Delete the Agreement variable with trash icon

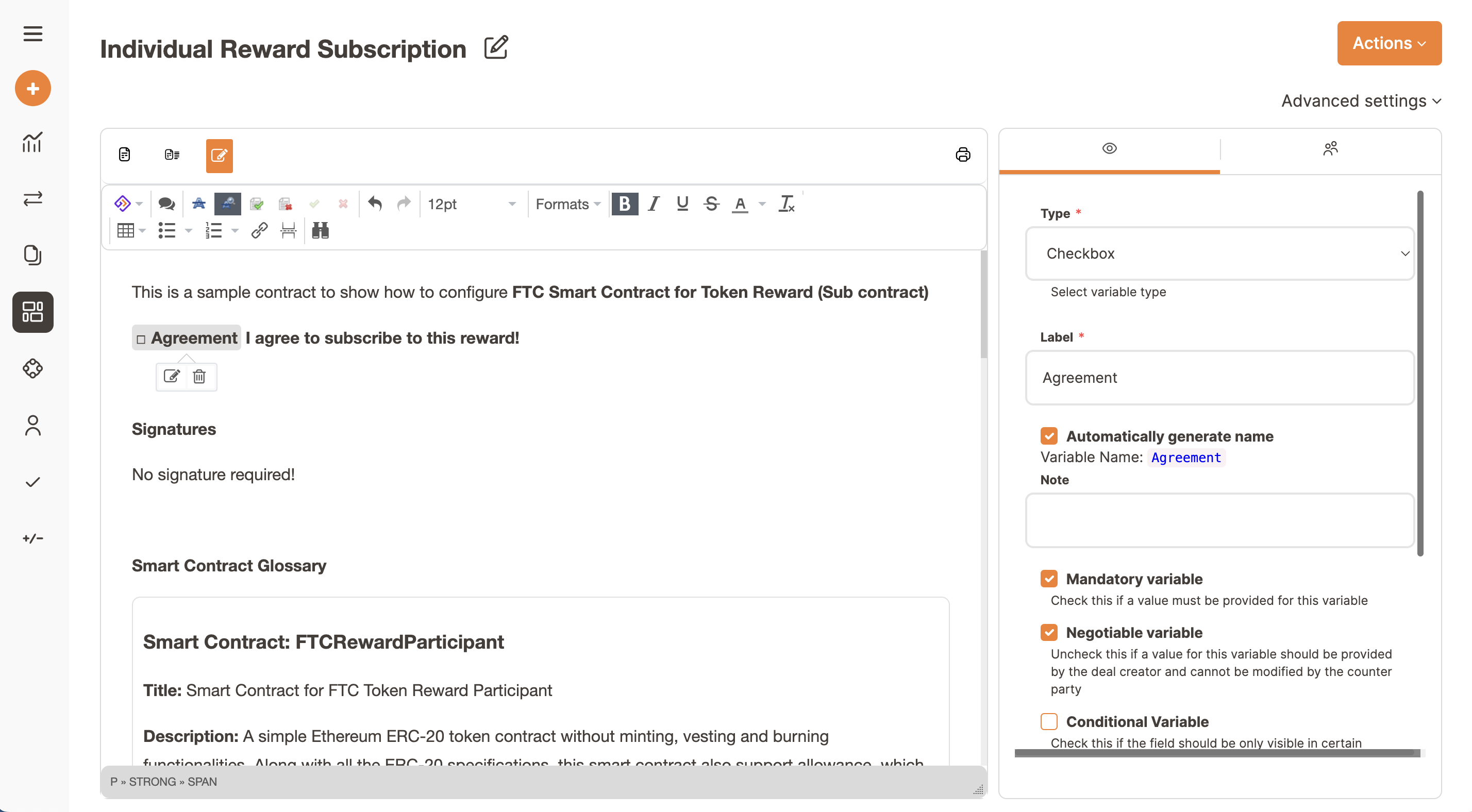tap(199, 376)
